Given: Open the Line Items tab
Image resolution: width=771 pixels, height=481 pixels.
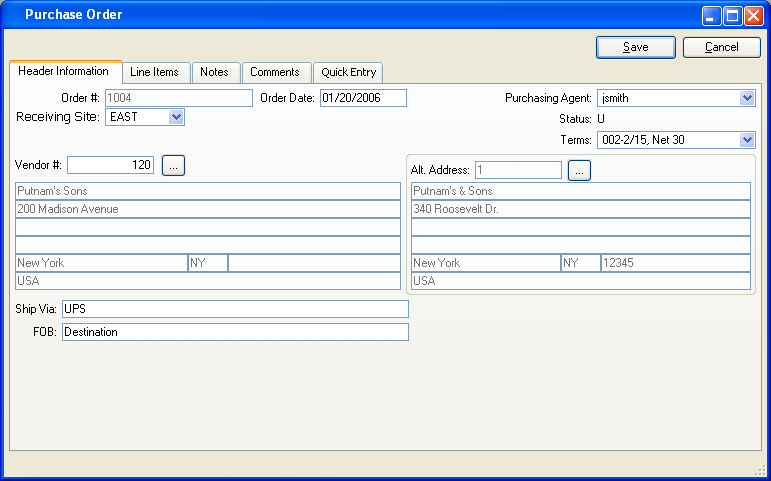Looking at the screenshot, I should click(x=155, y=72).
